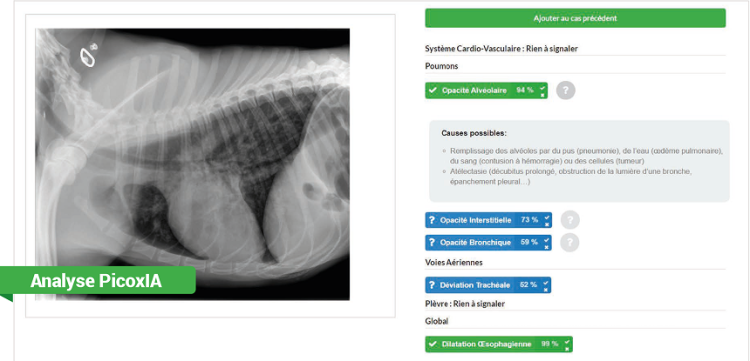Click Ajouter au cas précédent button
This screenshot has width=750, height=361.
(x=575, y=18)
